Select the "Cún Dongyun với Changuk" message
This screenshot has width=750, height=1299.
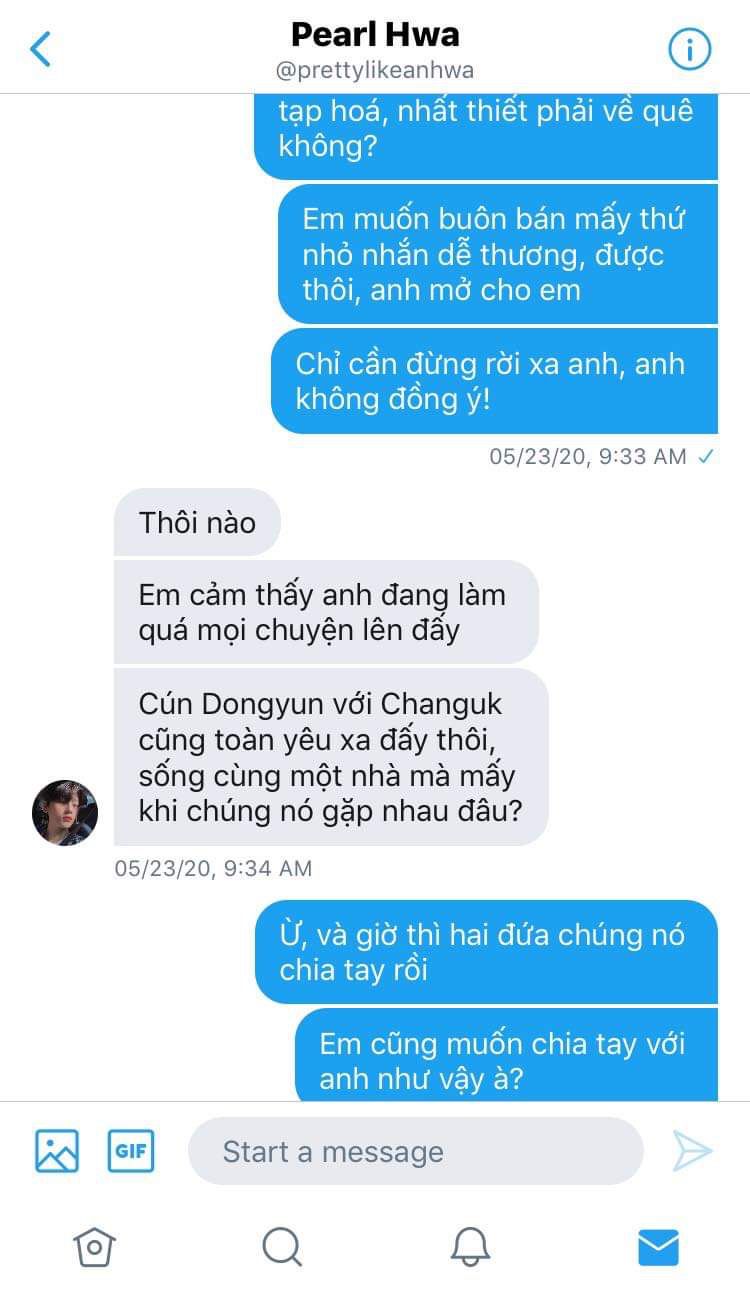click(x=331, y=757)
